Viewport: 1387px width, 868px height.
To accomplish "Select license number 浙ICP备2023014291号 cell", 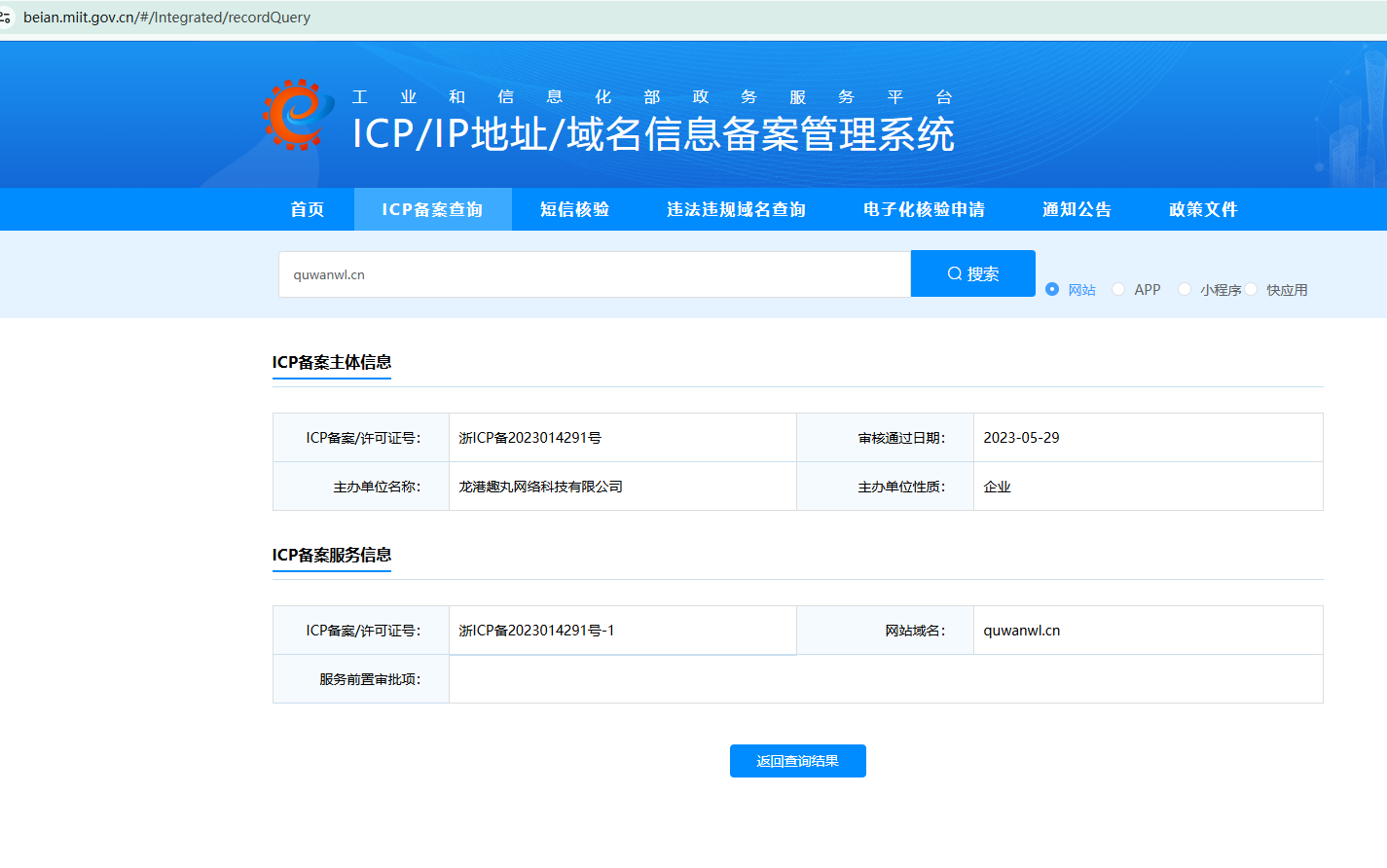I will point(623,438).
